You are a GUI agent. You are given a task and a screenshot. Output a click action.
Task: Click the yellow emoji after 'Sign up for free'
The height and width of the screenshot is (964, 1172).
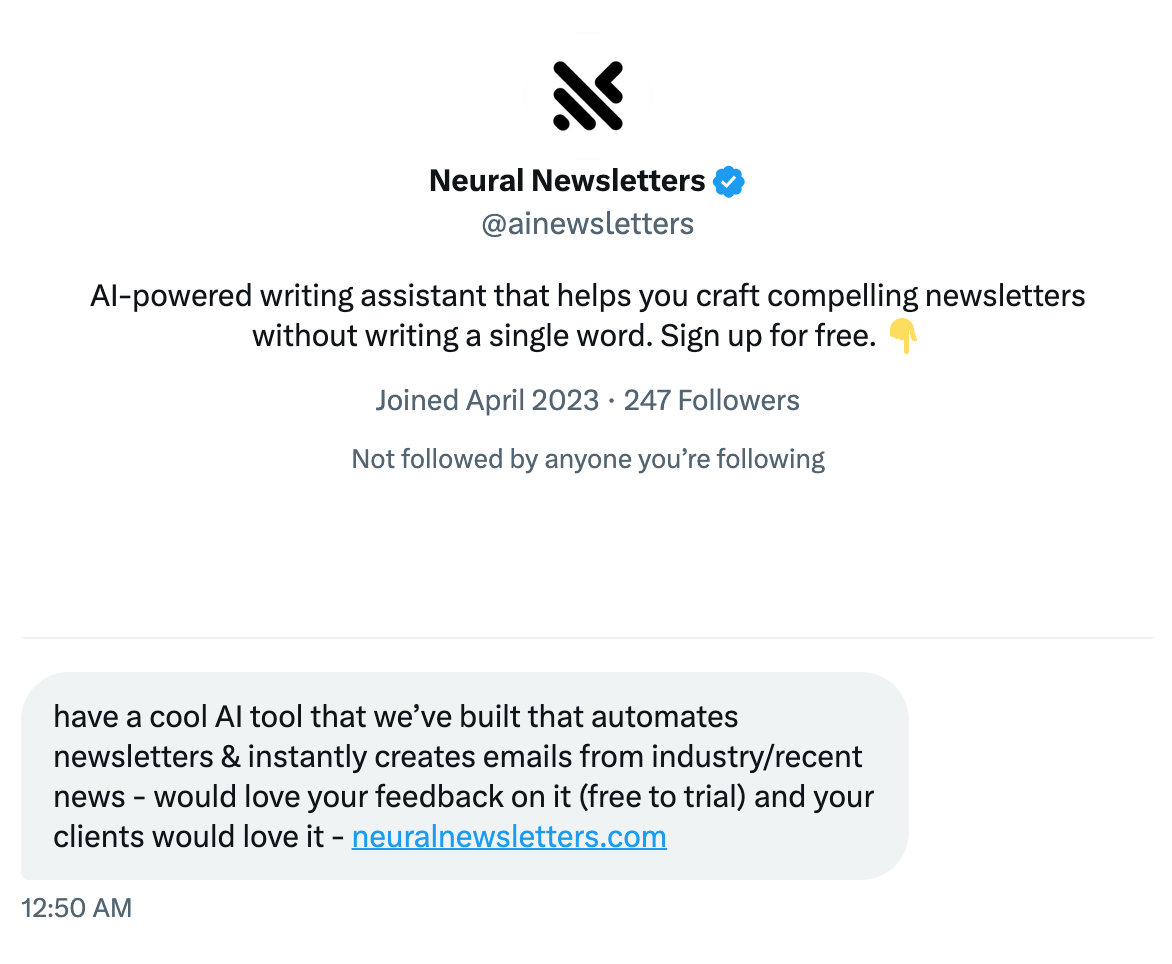coord(903,335)
